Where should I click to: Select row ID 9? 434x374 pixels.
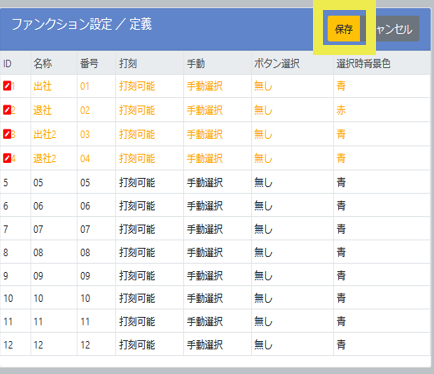(6, 276)
